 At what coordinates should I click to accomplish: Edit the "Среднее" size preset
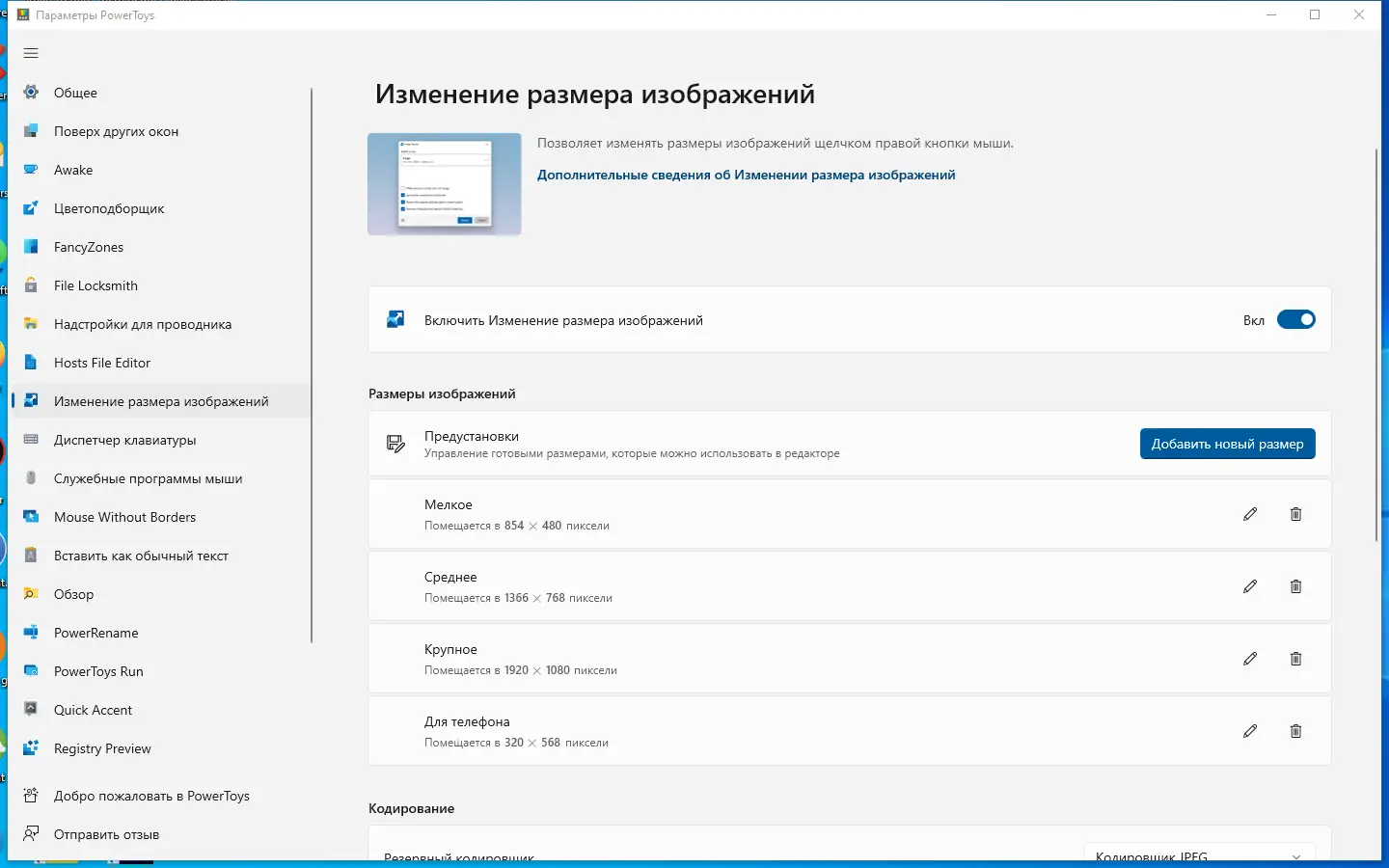click(x=1250, y=586)
